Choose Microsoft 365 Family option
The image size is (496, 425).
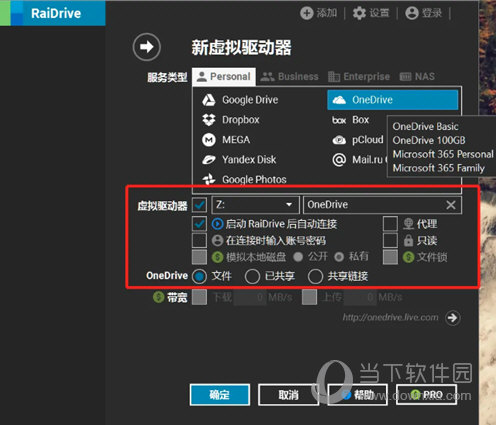438,168
